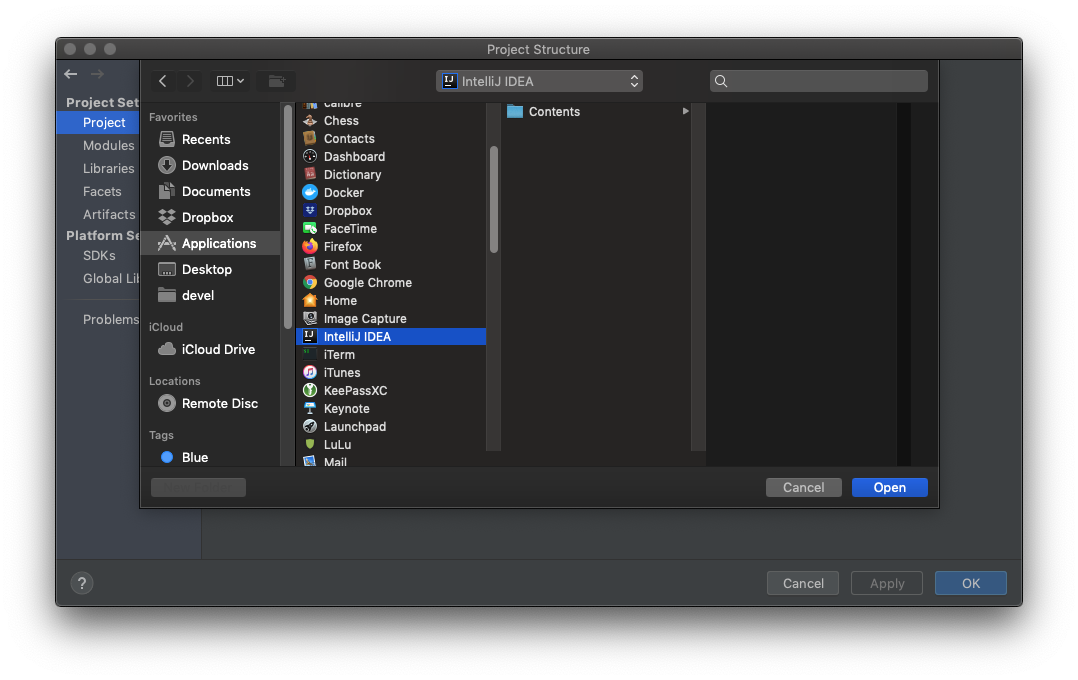Click Cancel in file dialog
The image size is (1078, 680).
(x=804, y=487)
